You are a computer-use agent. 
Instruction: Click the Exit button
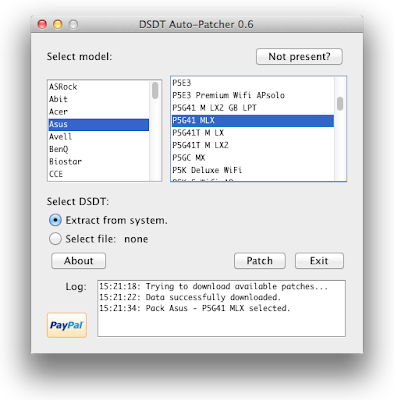(x=319, y=261)
